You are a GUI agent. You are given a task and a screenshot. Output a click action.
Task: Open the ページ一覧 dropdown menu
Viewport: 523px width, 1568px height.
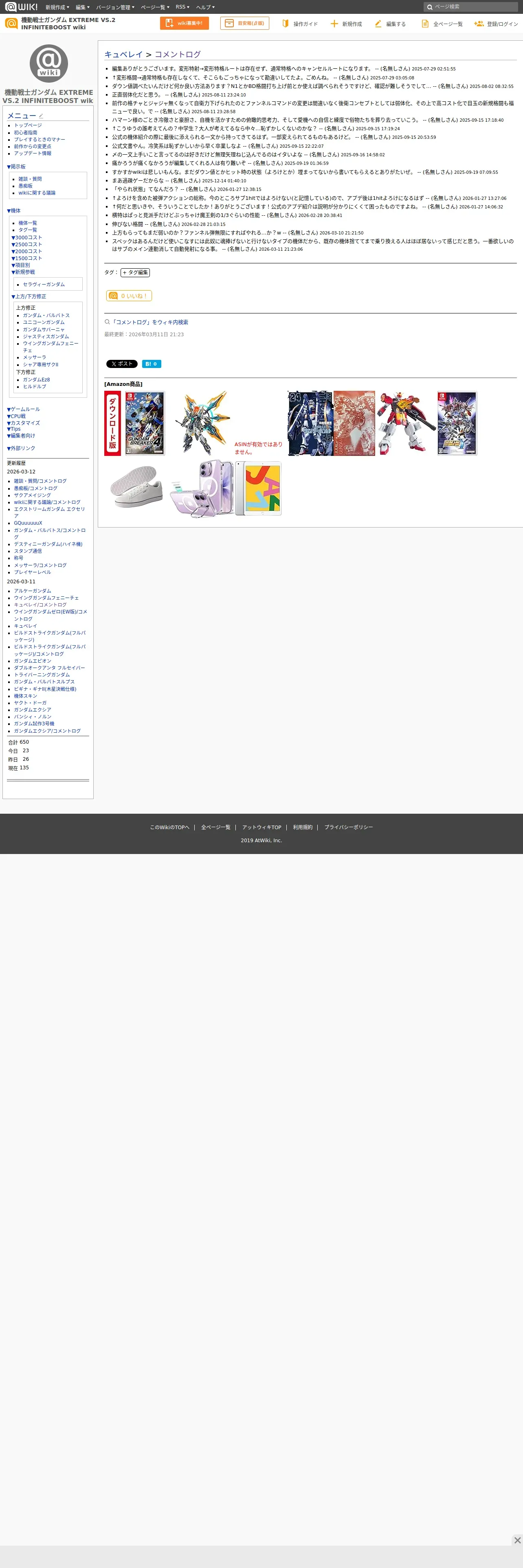tap(155, 7)
